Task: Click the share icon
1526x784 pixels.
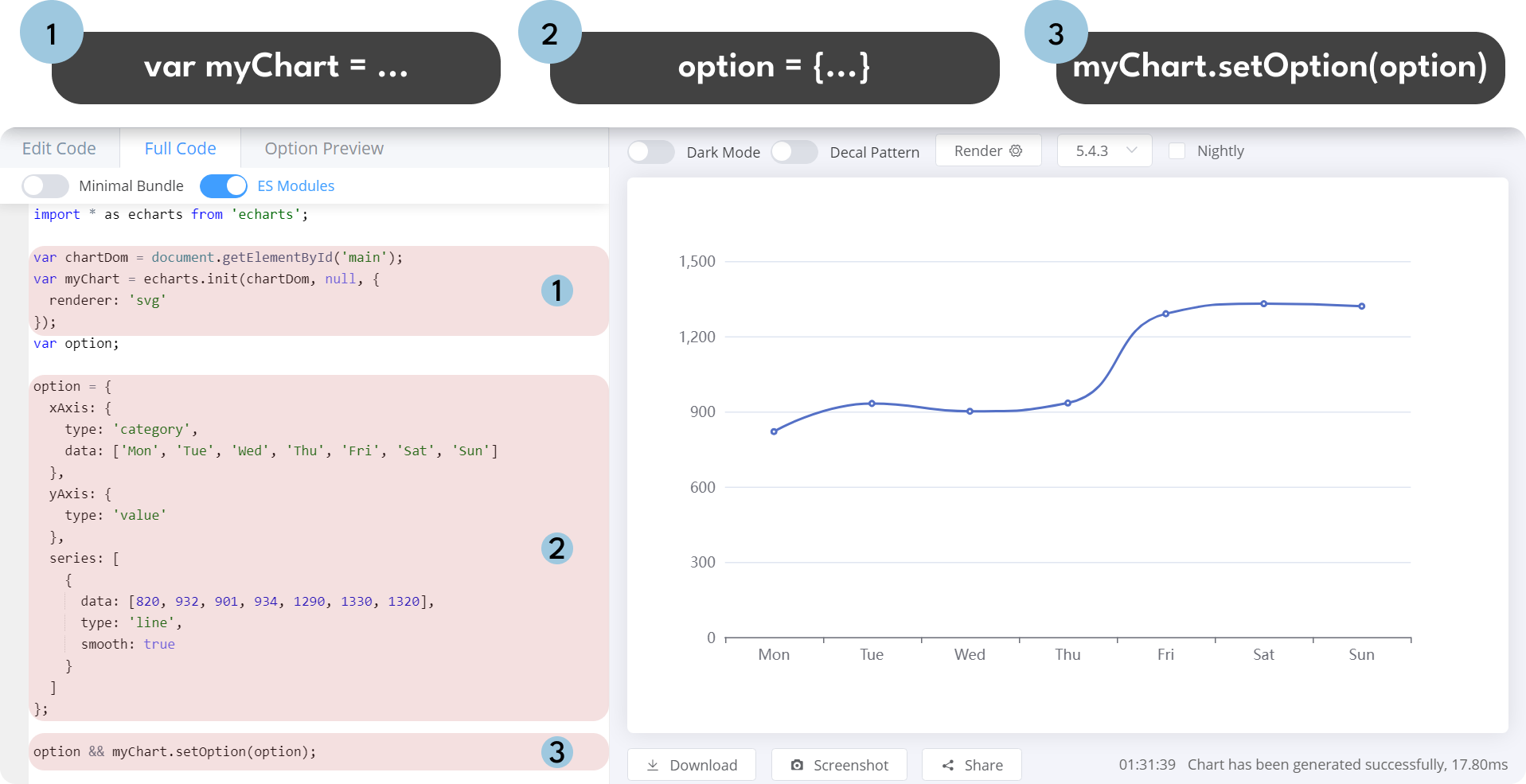Action: pyautogui.click(x=948, y=765)
